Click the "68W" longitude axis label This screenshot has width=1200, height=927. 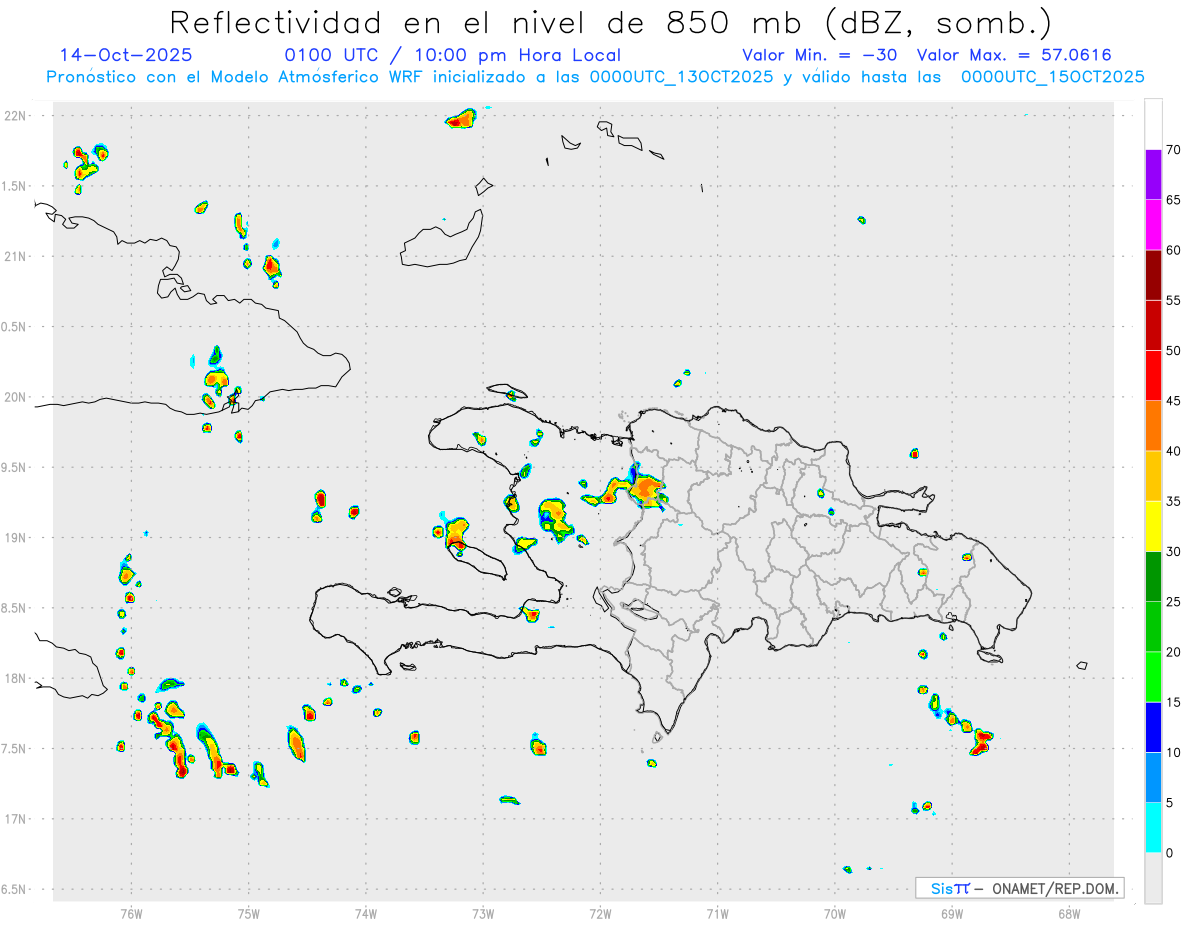(x=1069, y=914)
